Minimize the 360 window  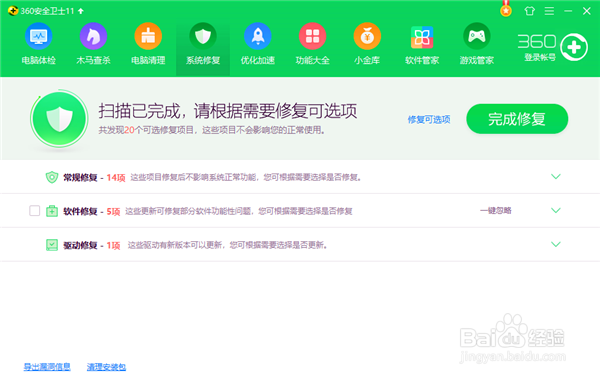(568, 11)
